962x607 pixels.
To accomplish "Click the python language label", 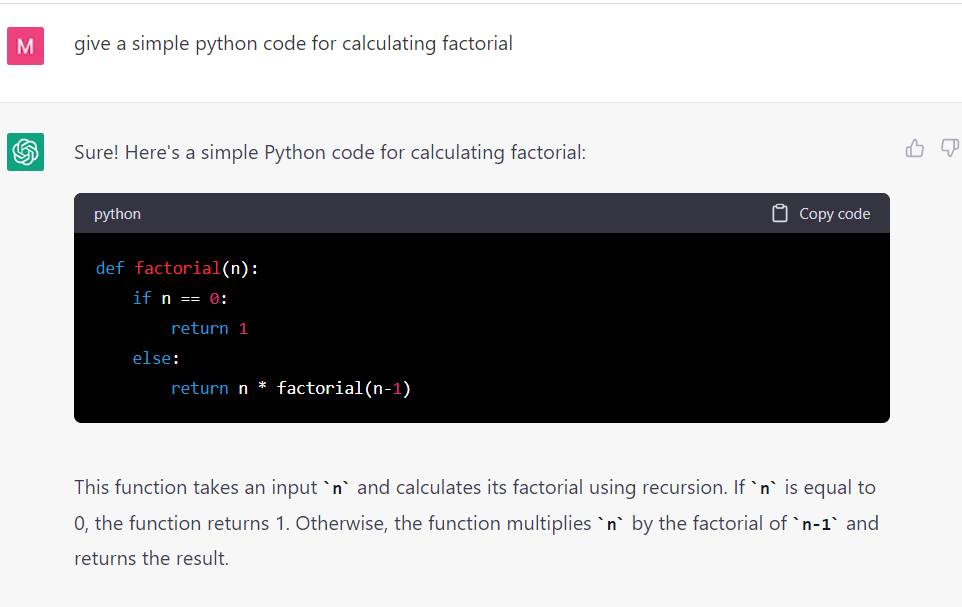I will [117, 214].
